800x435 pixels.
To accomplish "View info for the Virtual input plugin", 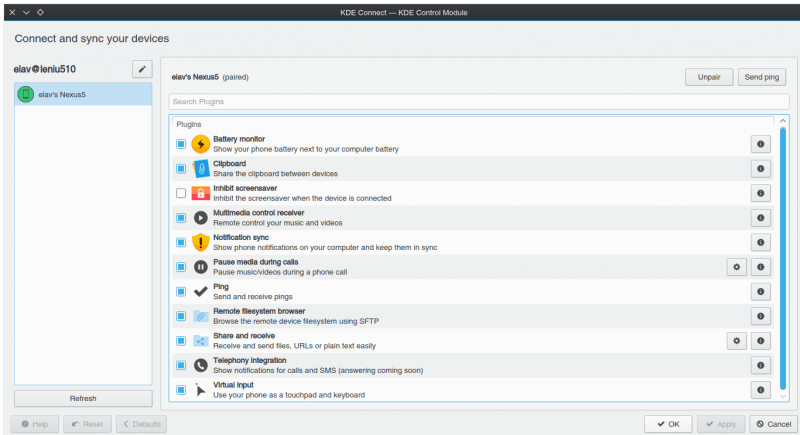I will [761, 390].
